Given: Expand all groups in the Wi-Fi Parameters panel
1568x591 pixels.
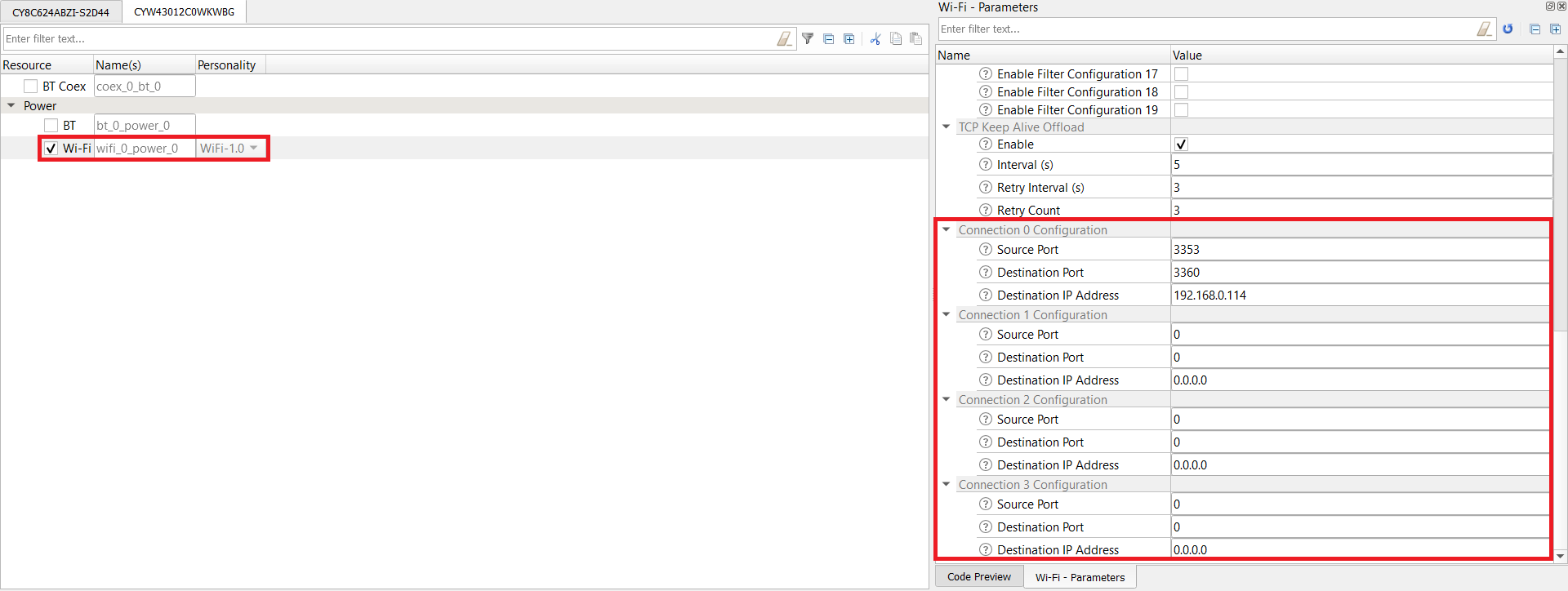Looking at the screenshot, I should (x=1556, y=29).
